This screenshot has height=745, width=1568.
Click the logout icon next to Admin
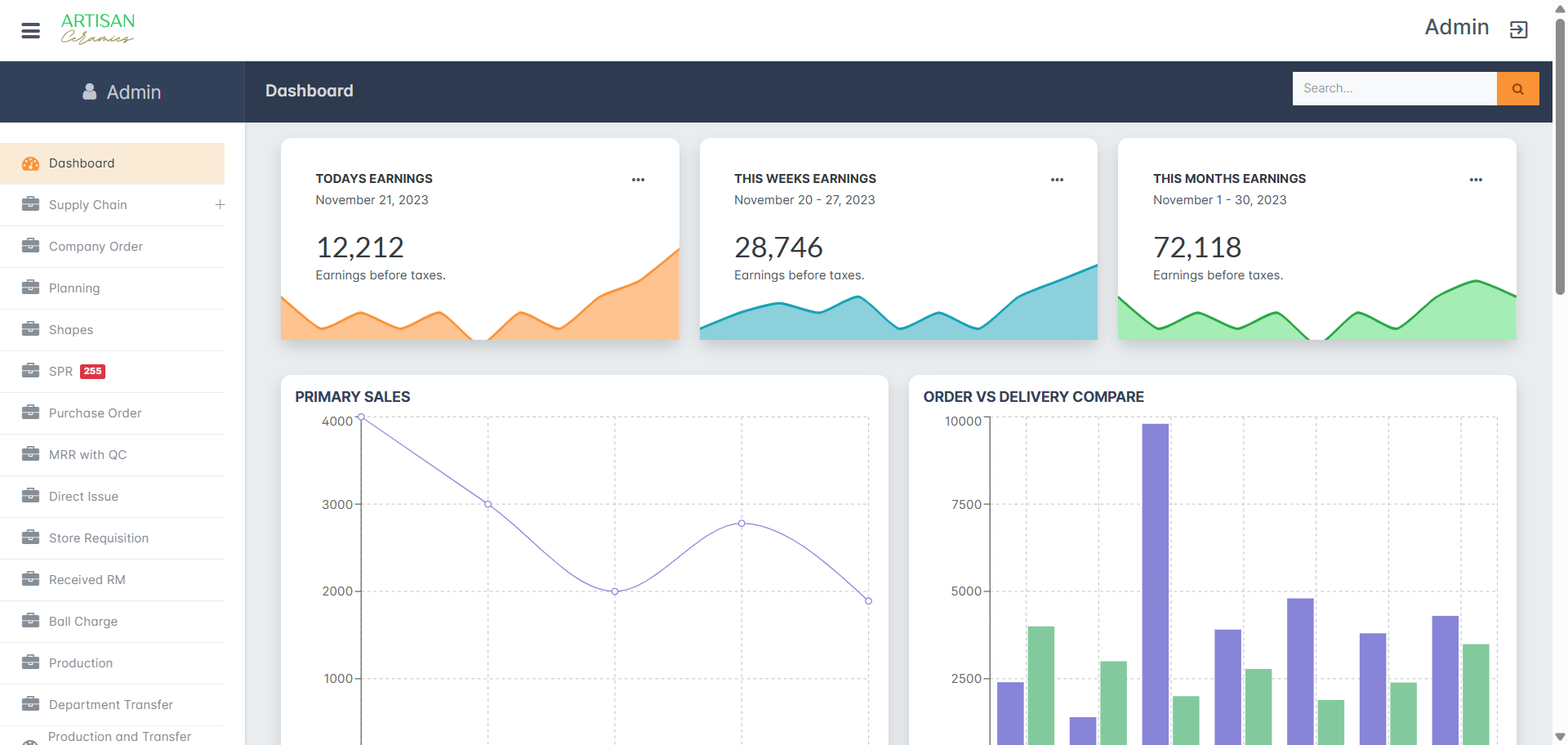pyautogui.click(x=1518, y=30)
